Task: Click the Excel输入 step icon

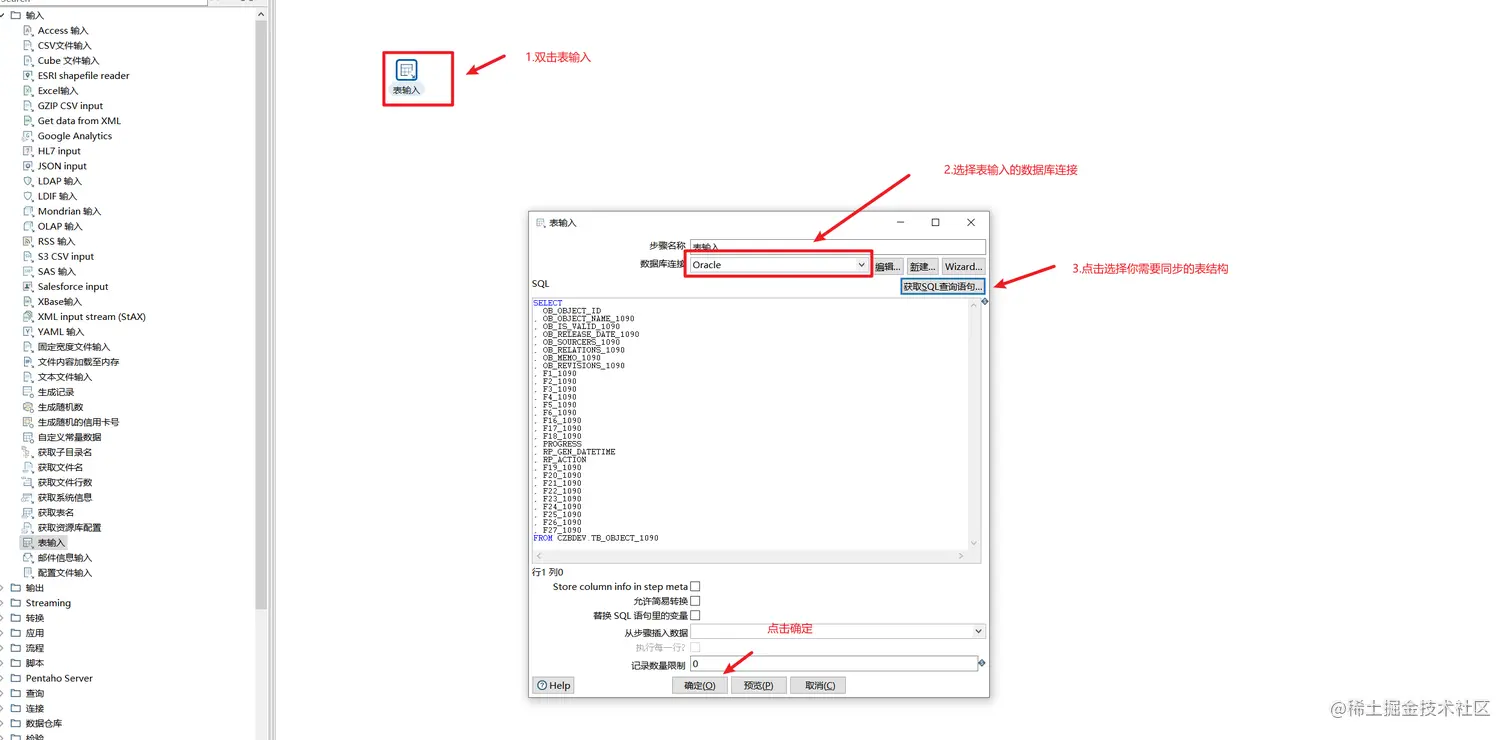Action: 28,91
